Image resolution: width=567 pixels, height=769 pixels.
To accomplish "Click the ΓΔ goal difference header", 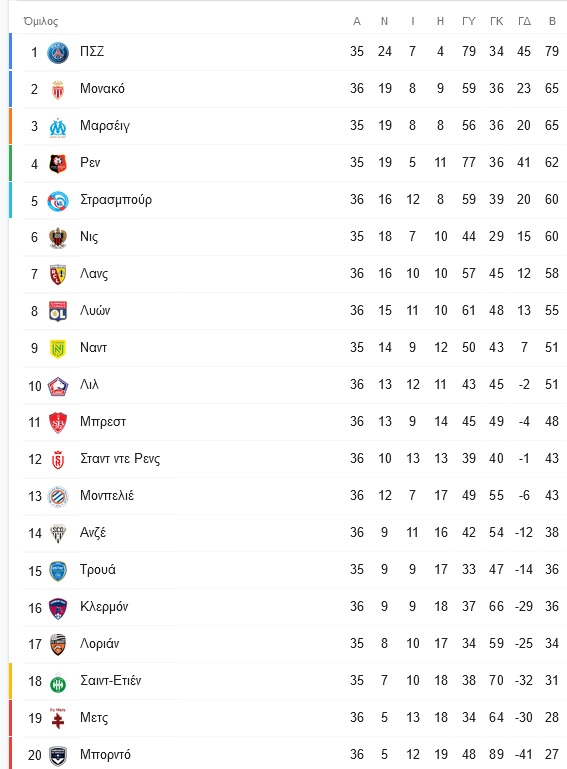I will click(x=524, y=21).
